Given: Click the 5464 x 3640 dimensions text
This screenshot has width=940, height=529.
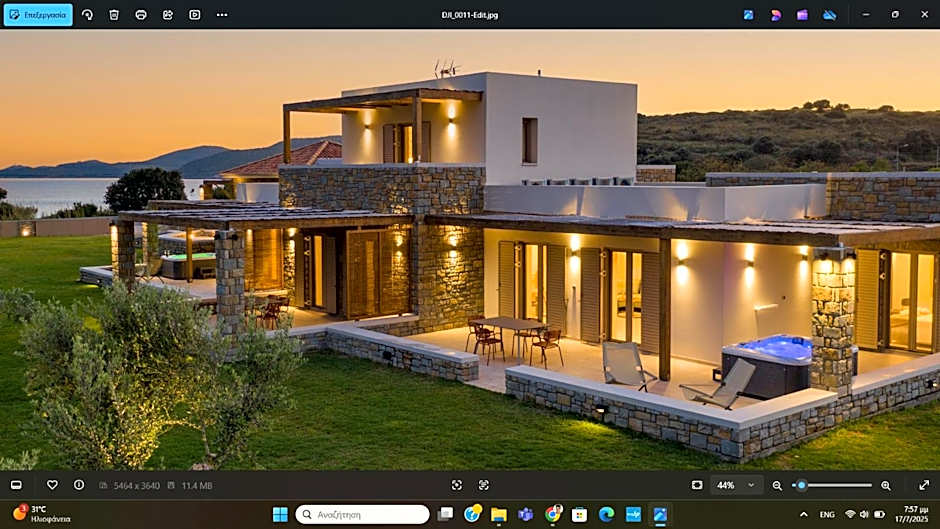Looking at the screenshot, I should tap(137, 486).
